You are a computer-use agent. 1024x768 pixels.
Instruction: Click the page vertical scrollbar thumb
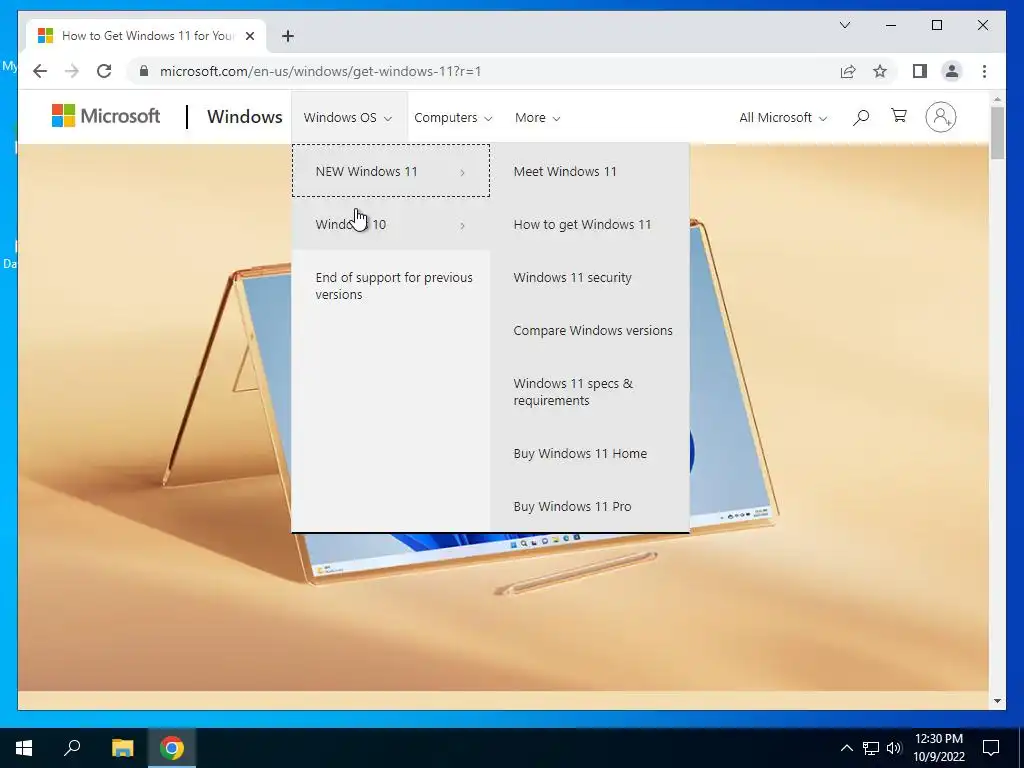[997, 132]
